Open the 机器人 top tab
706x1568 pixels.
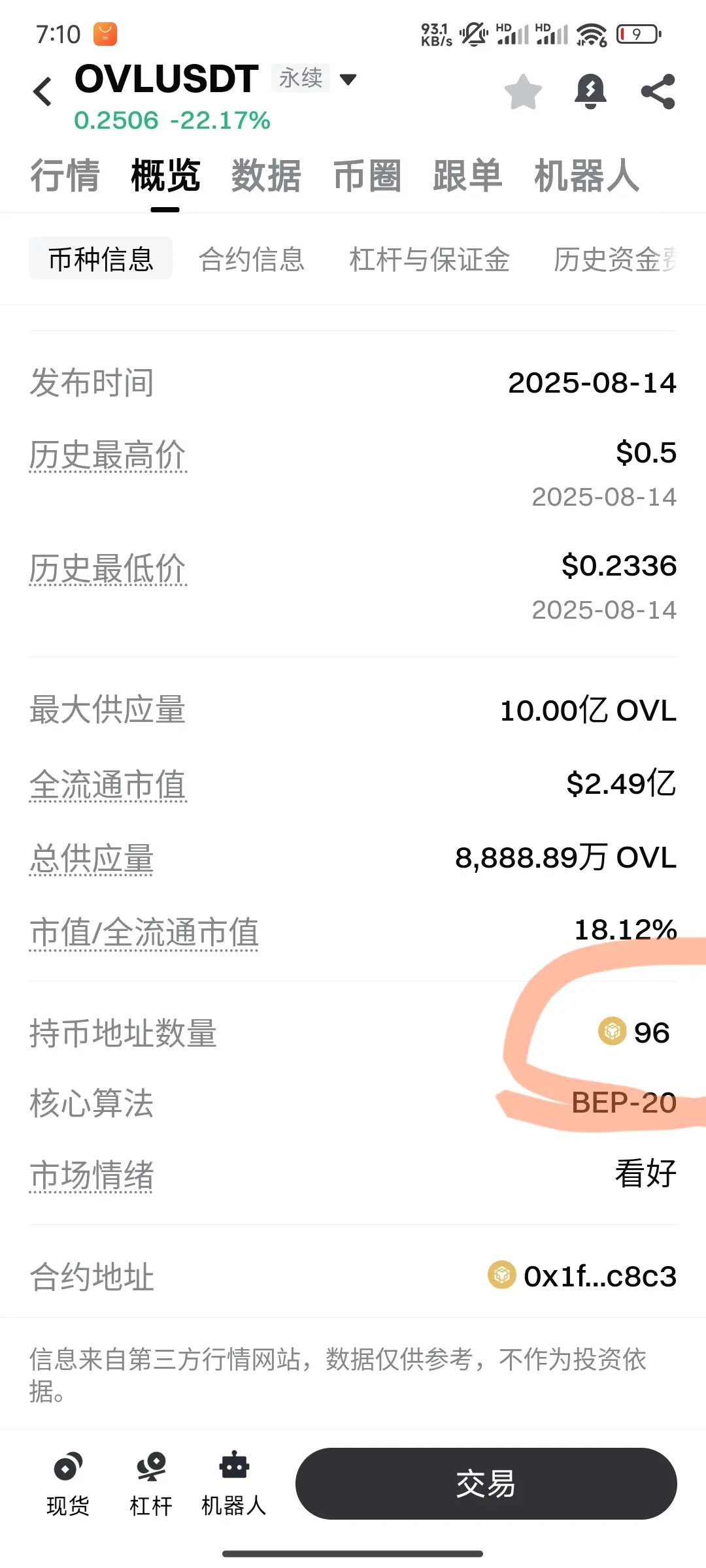(x=586, y=175)
